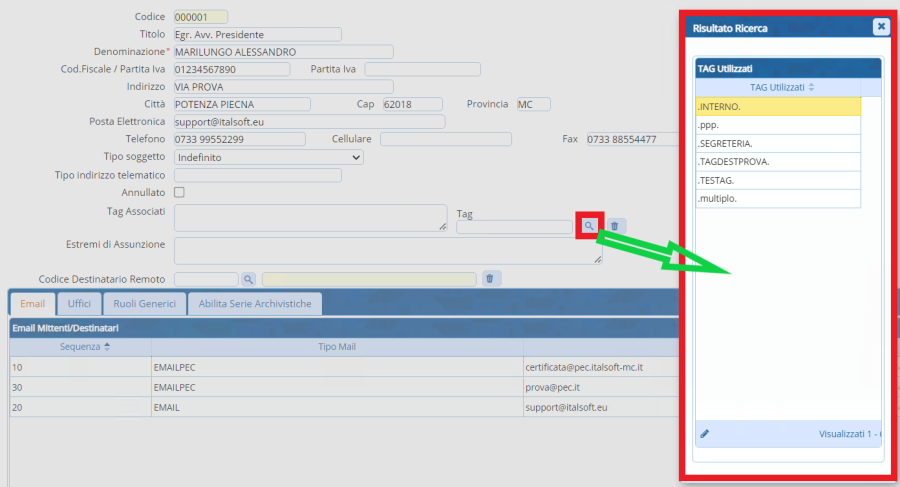Click the pencil edit icon in Risultato Ricerca
The image size is (900, 487).
(704, 434)
